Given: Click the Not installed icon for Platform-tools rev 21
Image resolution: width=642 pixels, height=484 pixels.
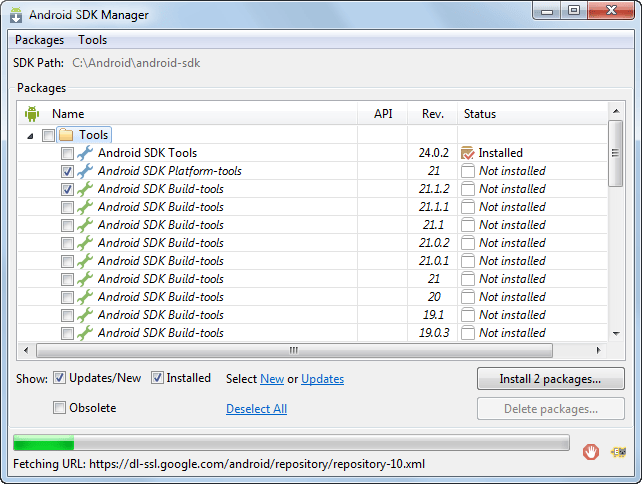Looking at the screenshot, I should pos(468,171).
